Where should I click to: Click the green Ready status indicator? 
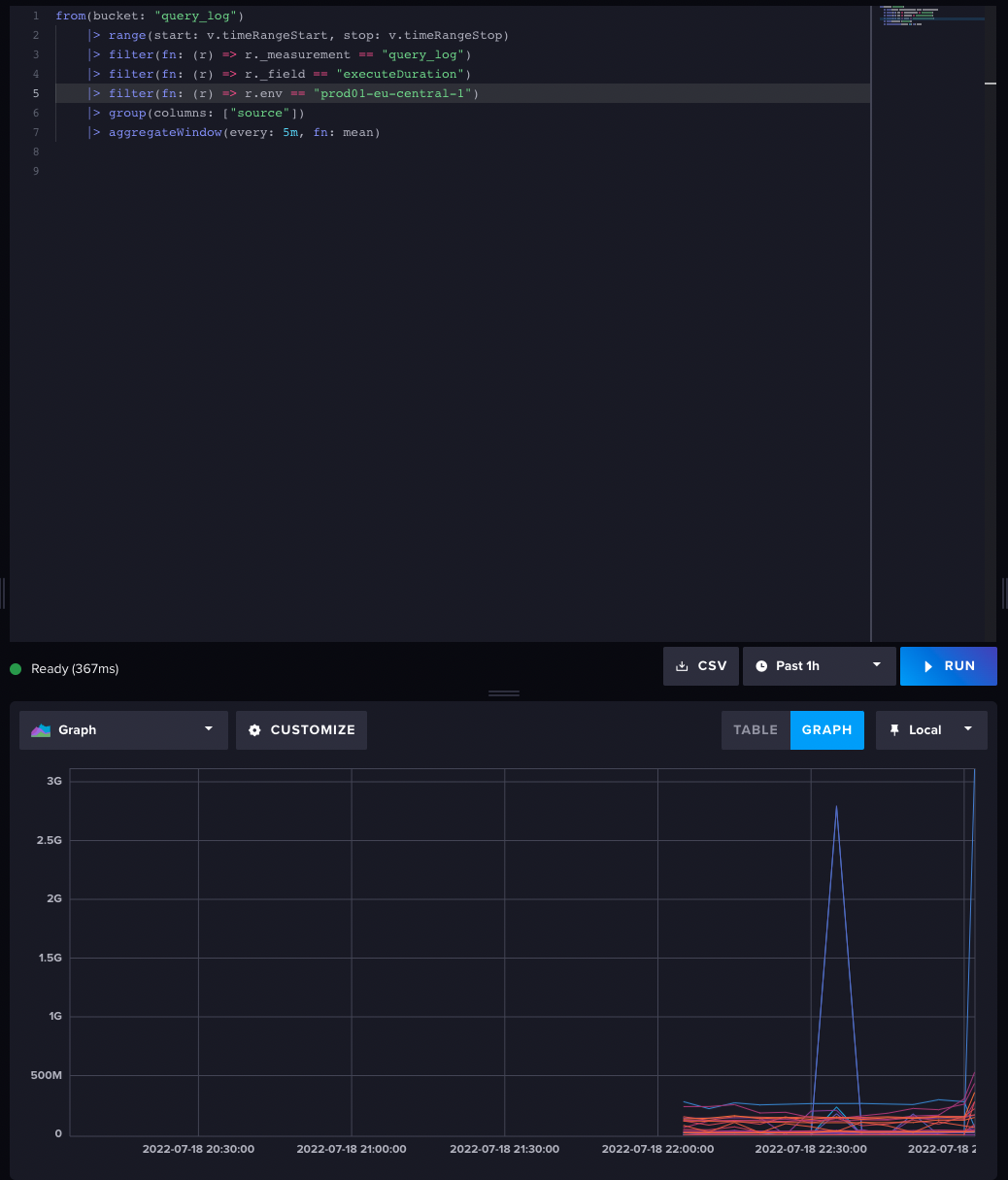pos(16,669)
